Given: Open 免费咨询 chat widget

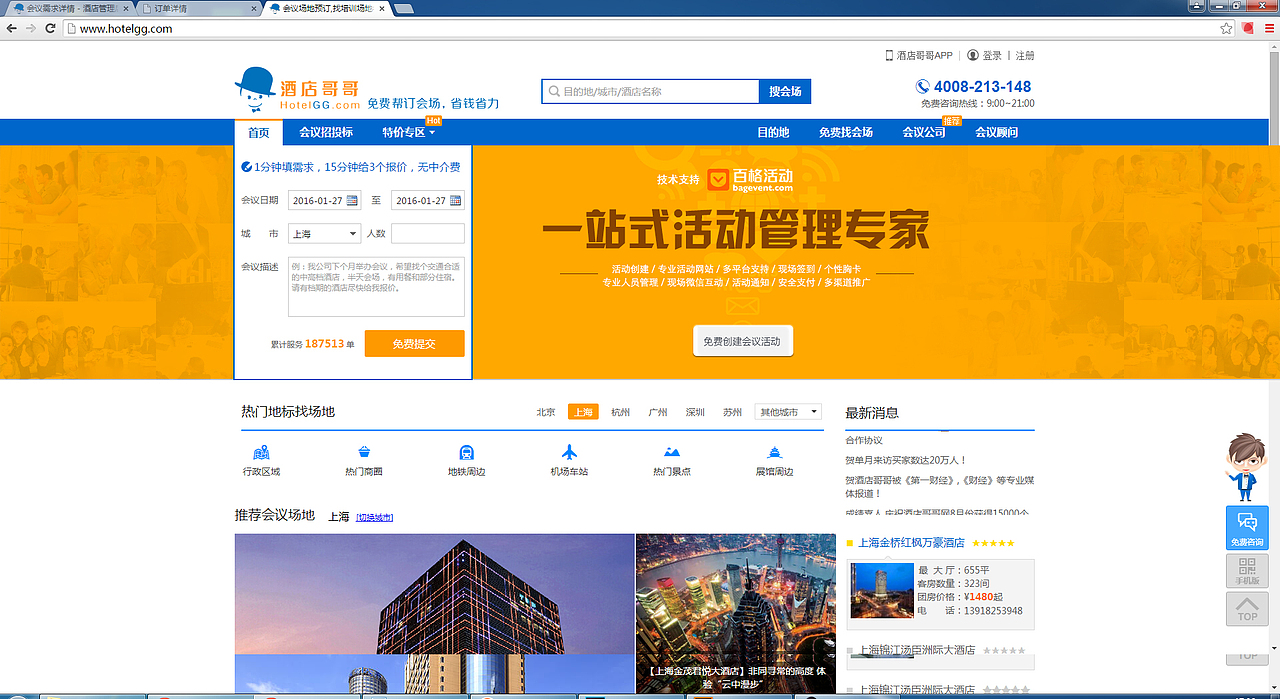Looking at the screenshot, I should [1247, 527].
